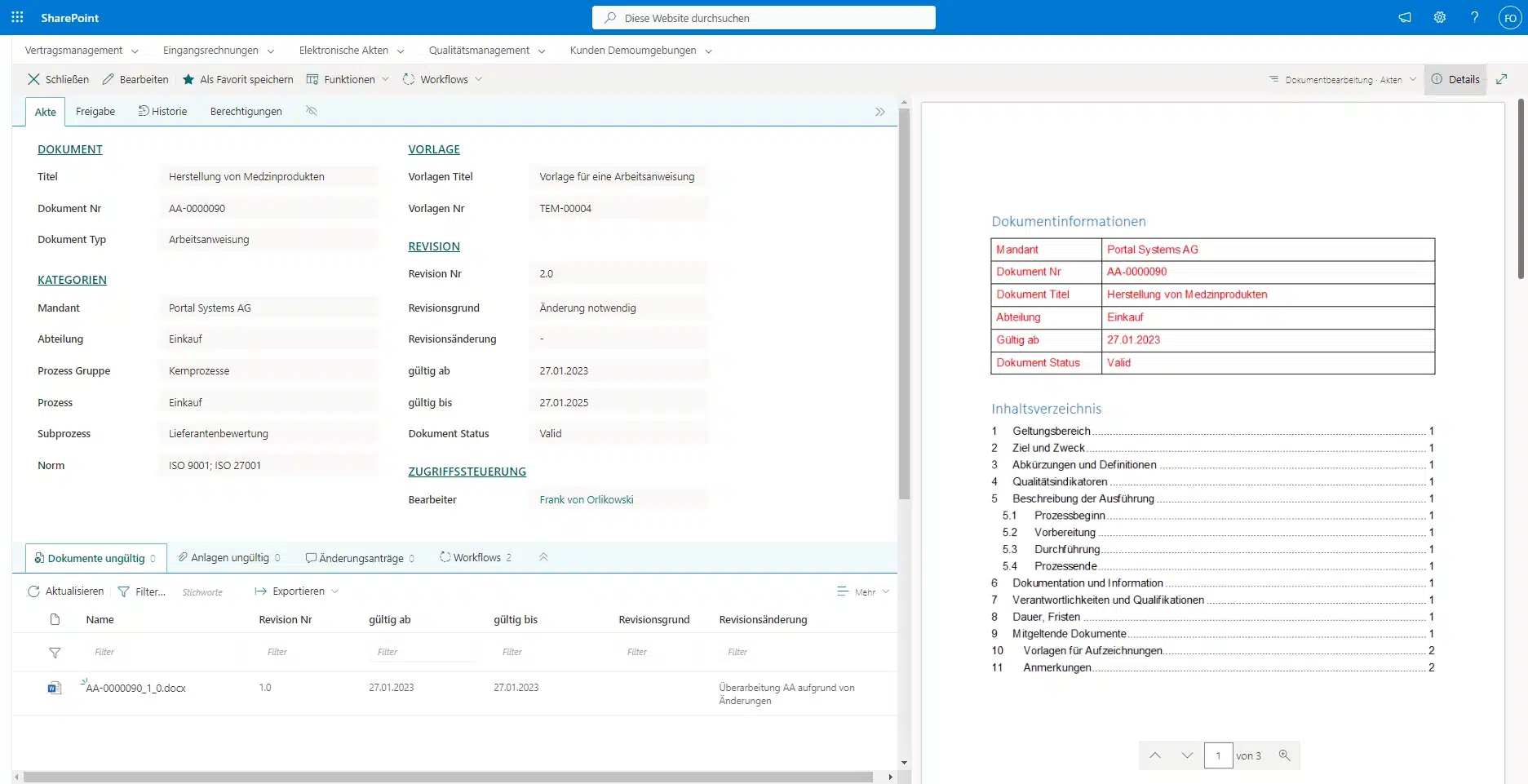Open the Word file icon for AA-0000090_1_0.docx
Screen dimensions: 1528x784
tap(54, 688)
